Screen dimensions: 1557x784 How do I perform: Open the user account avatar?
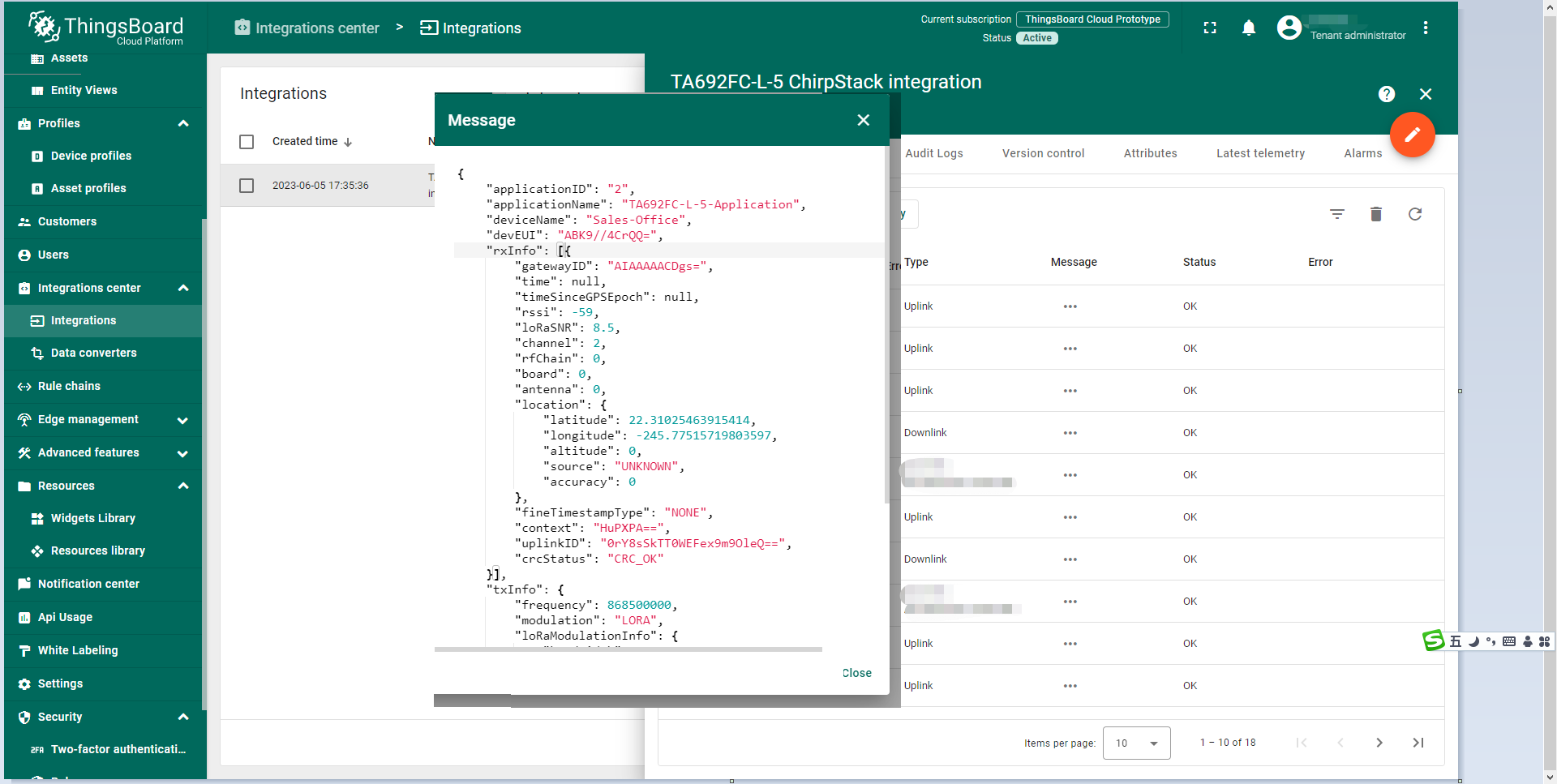click(1289, 28)
